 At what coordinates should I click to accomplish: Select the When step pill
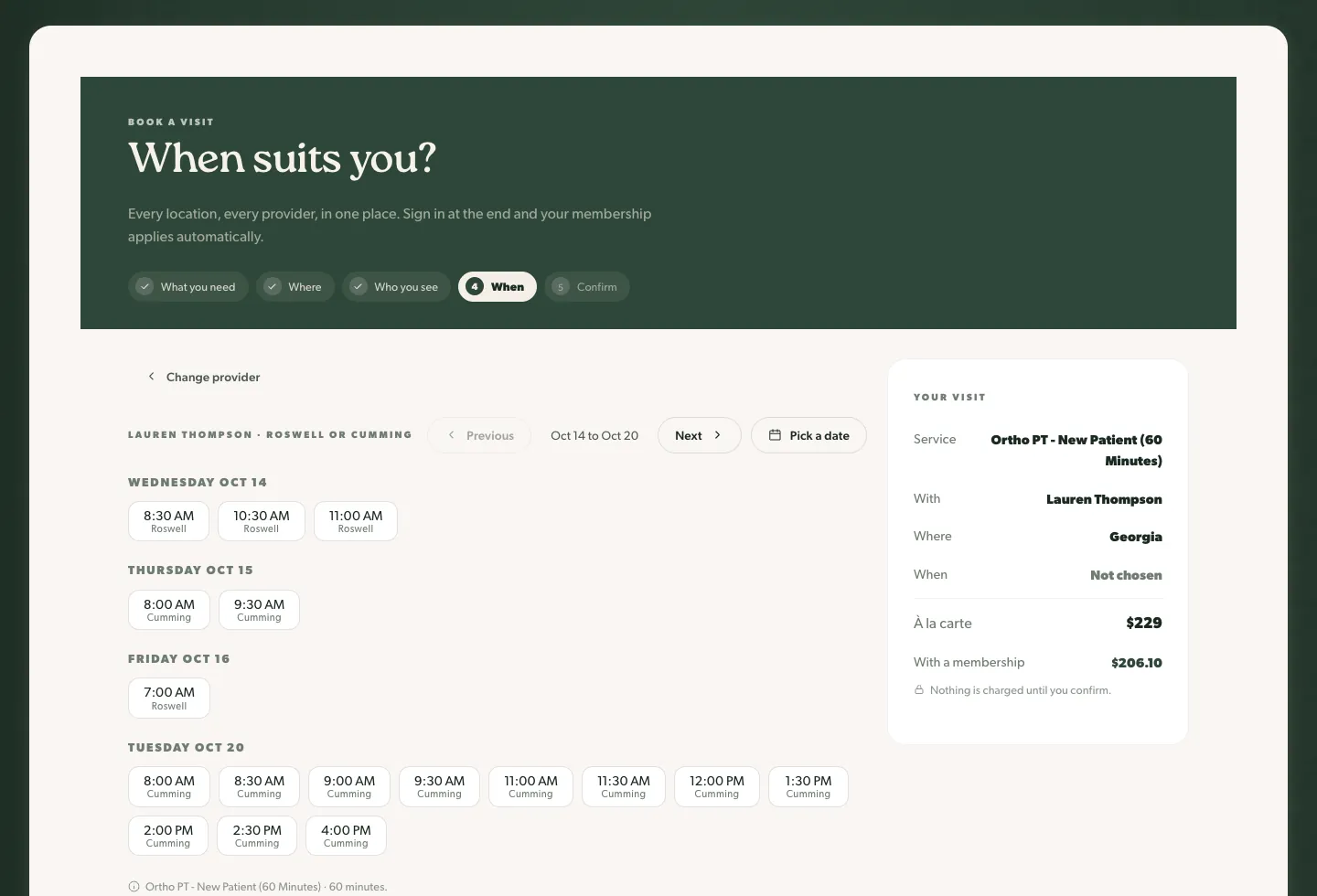pyautogui.click(x=498, y=286)
